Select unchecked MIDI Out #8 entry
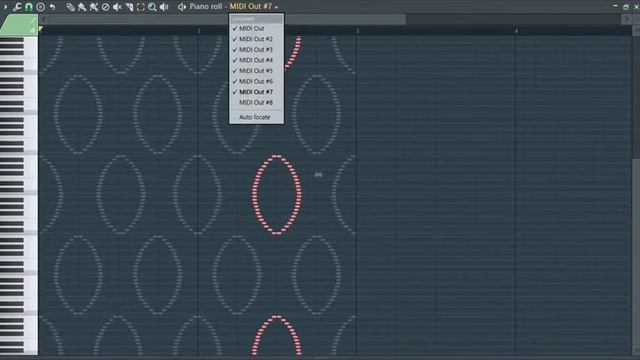640x360 pixels. coord(256,103)
